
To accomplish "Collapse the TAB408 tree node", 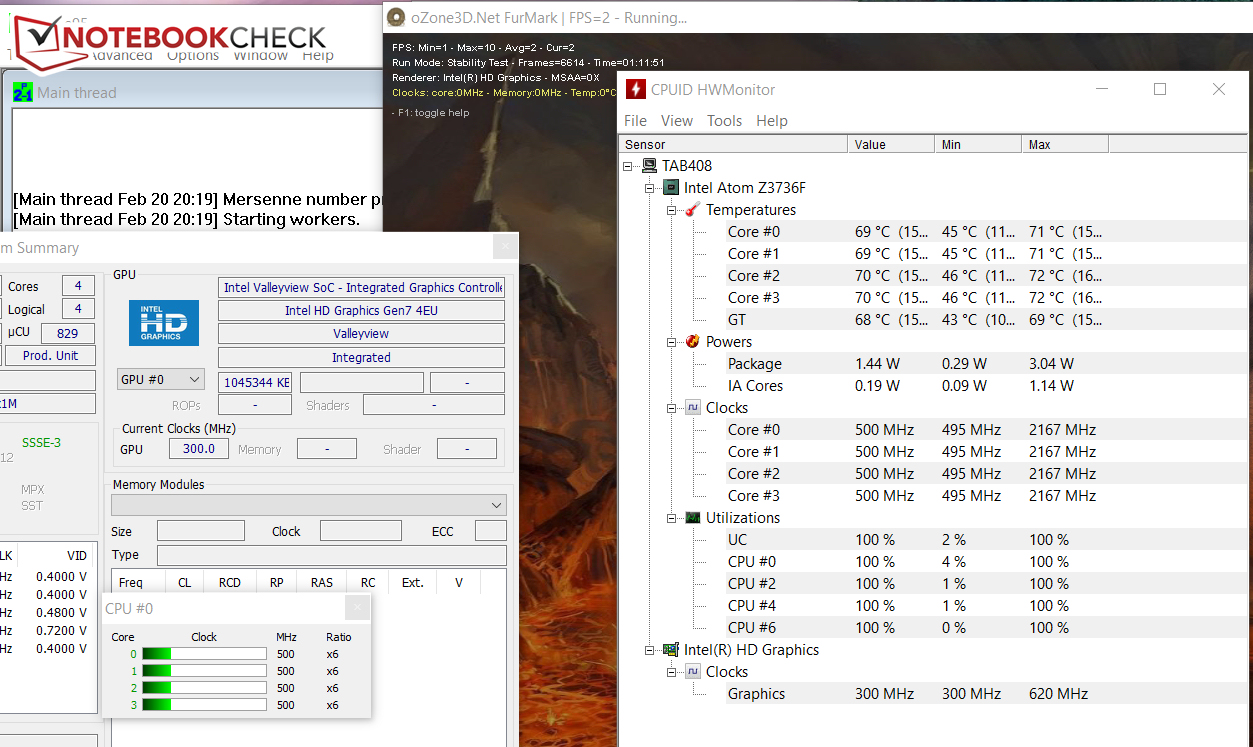I will click(x=628, y=166).
